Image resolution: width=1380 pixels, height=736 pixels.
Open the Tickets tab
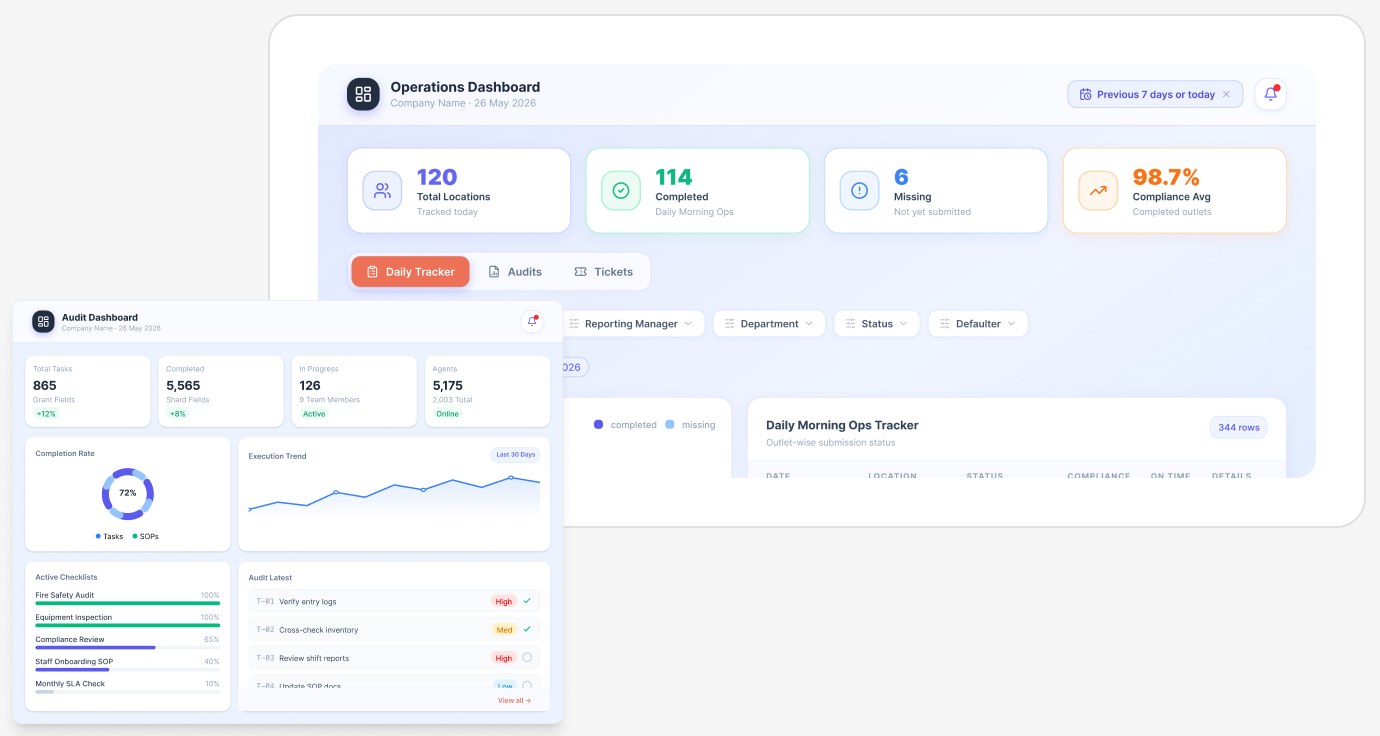[603, 272]
